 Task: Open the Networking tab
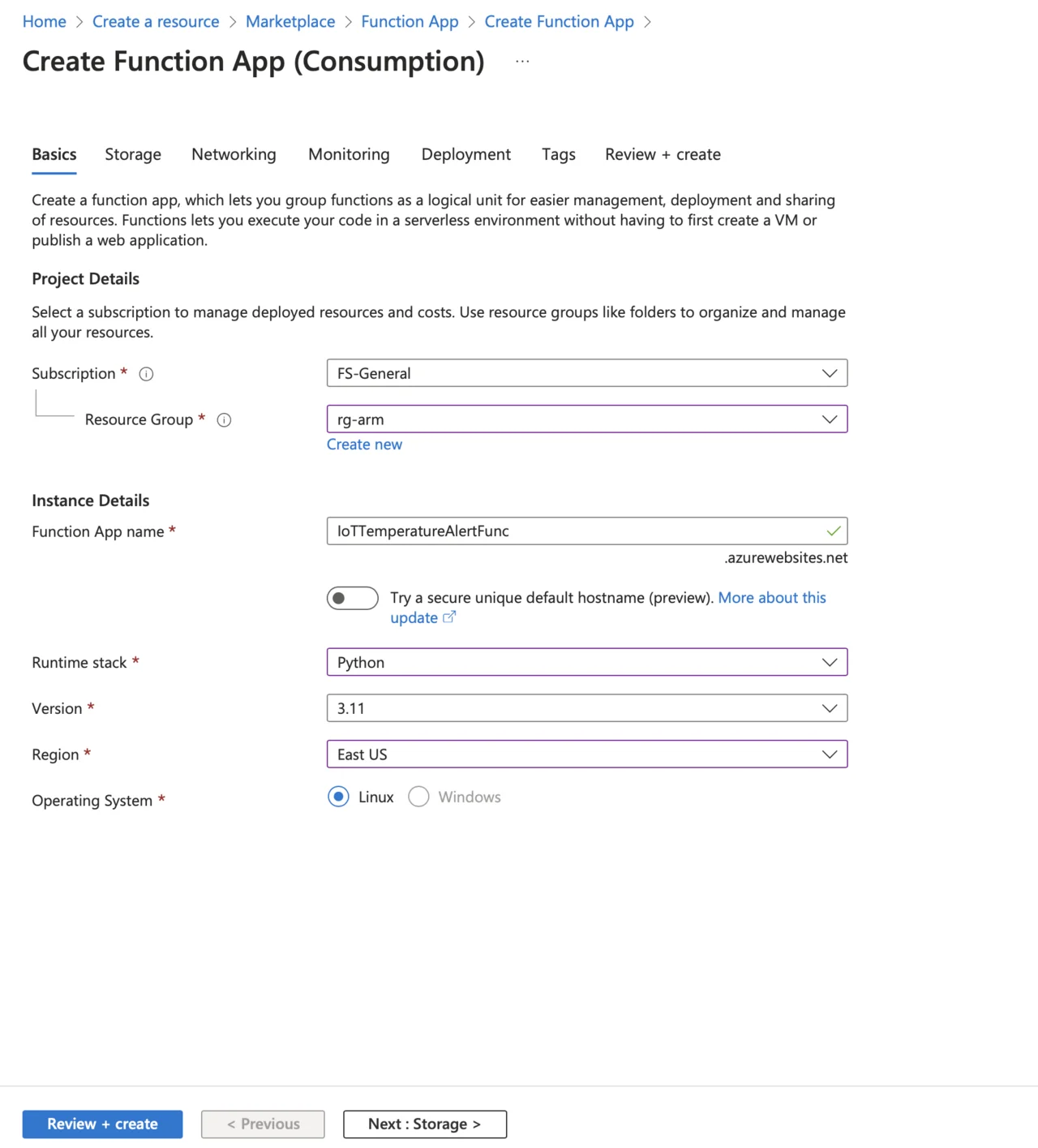[234, 154]
